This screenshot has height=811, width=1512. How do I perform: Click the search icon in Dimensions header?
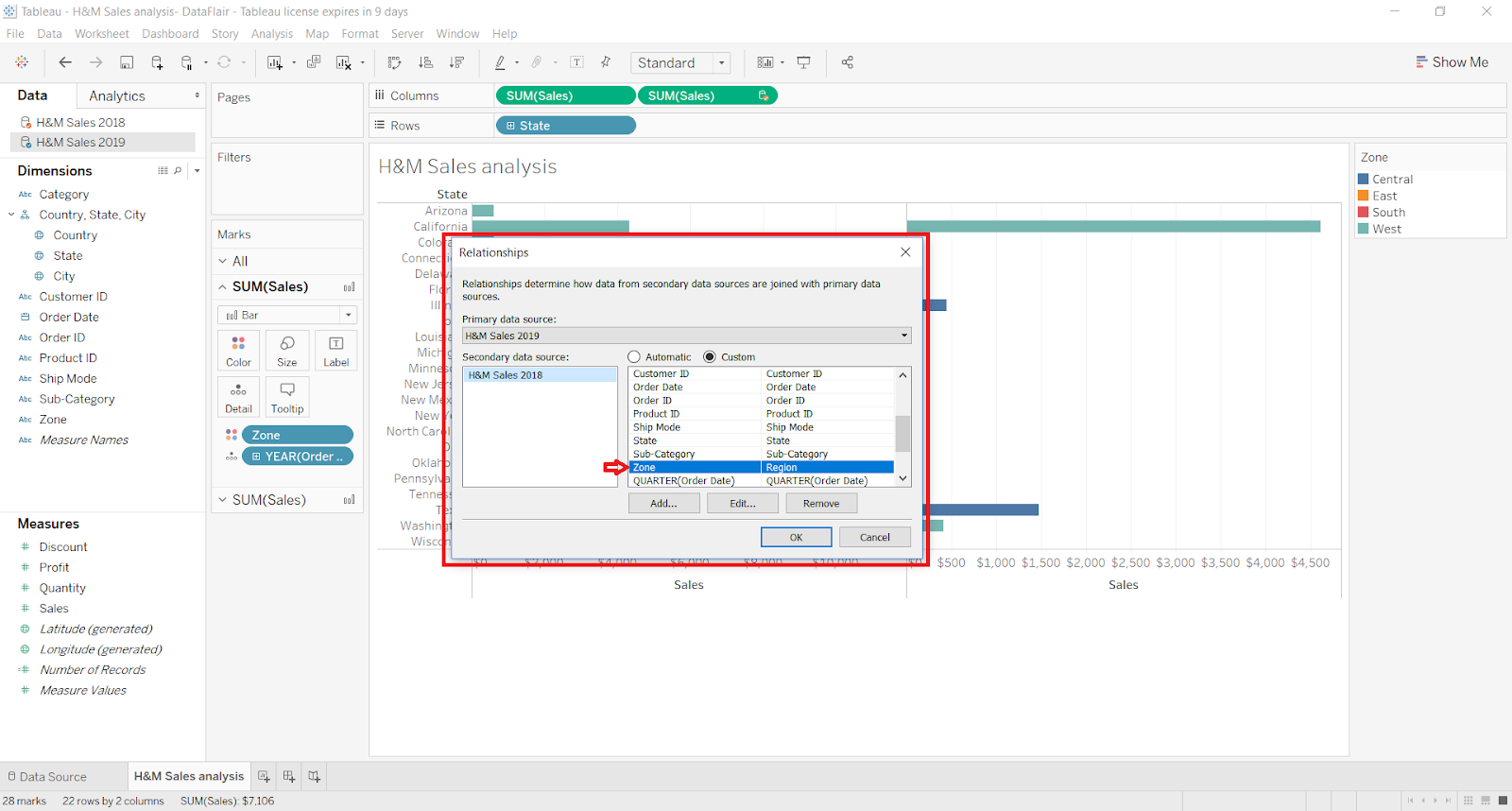(x=178, y=171)
